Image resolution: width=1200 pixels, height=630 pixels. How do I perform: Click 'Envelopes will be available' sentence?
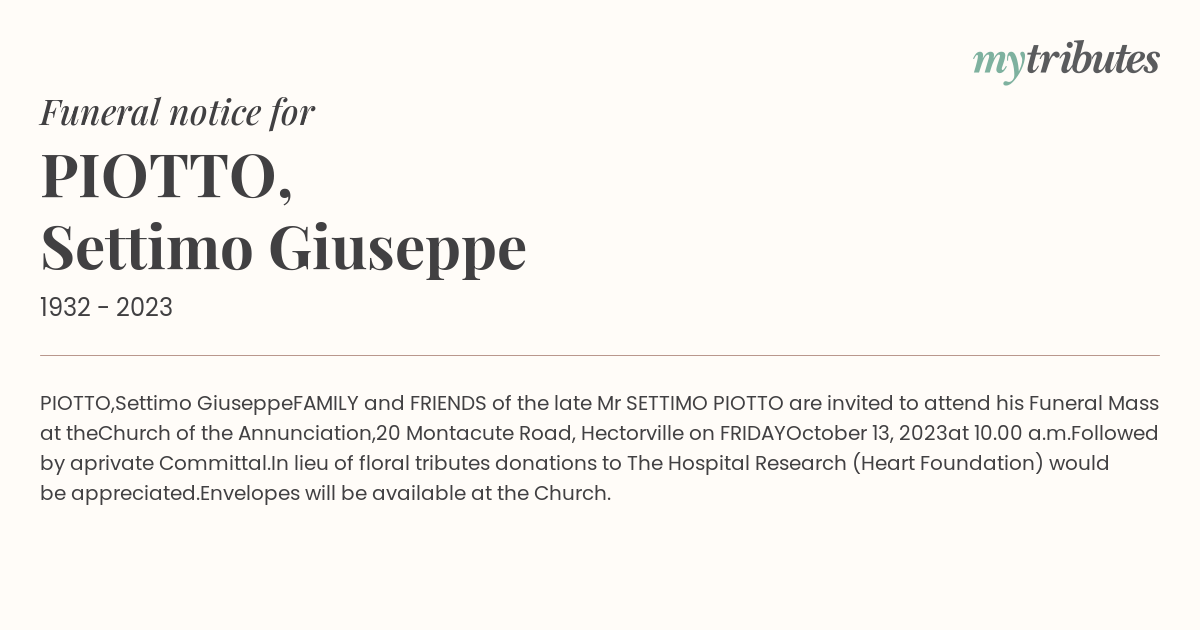point(332,494)
